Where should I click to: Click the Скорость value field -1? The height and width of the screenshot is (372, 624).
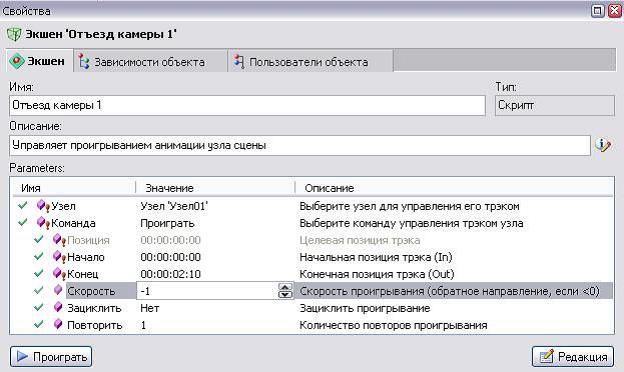click(x=207, y=291)
